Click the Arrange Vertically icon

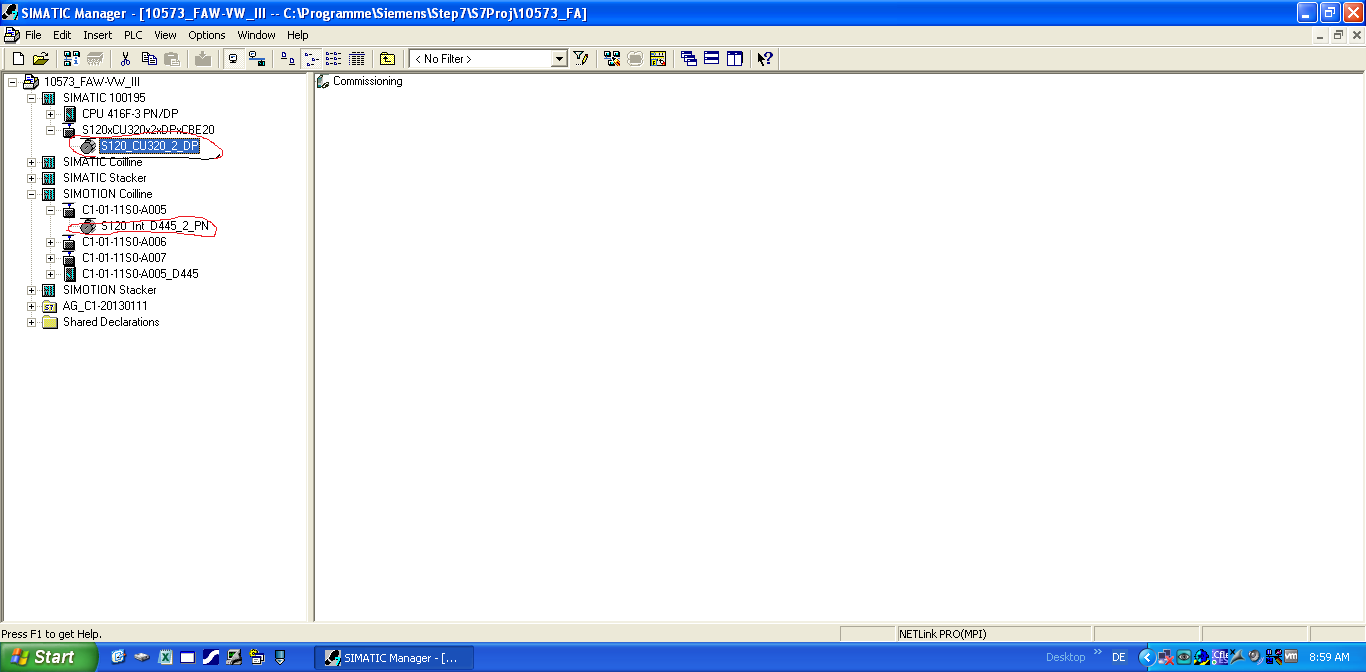point(735,59)
